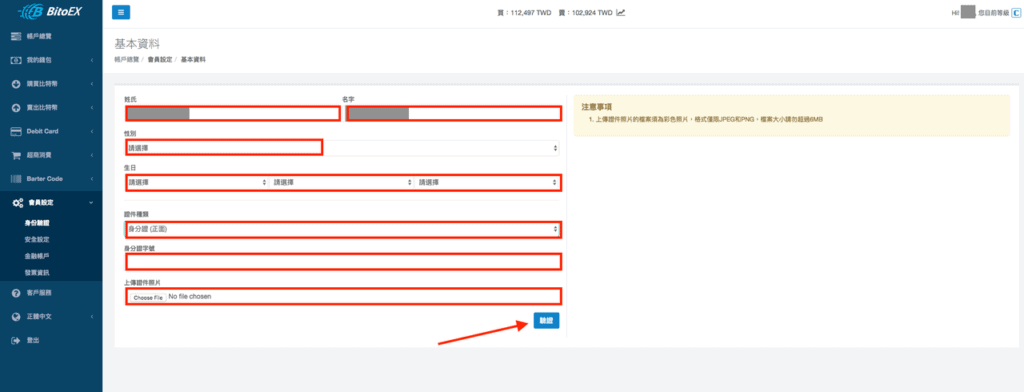
Task: Toggle the sidebar with the hamburger button
Action: 121,12
